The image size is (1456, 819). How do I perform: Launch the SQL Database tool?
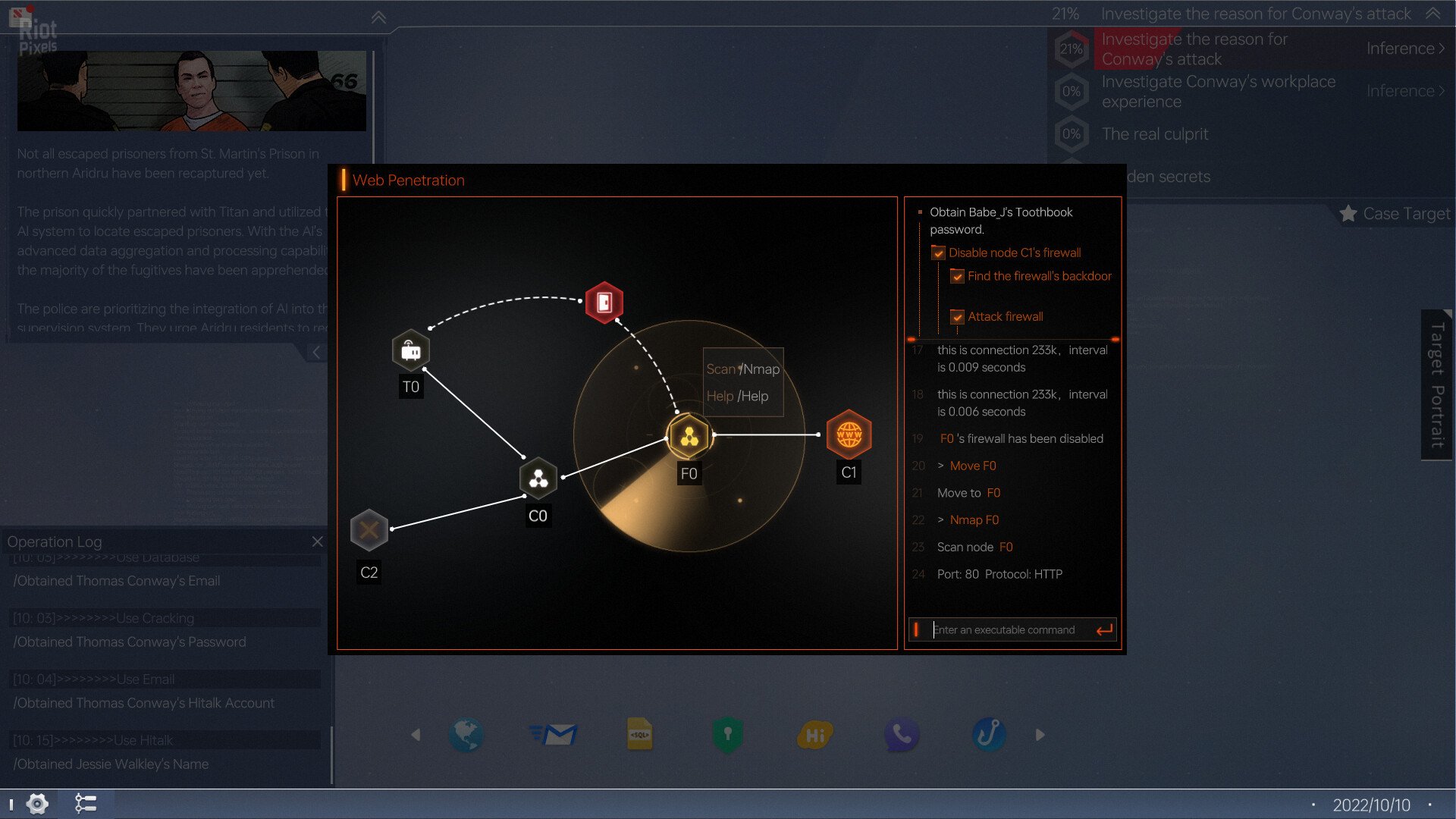pos(641,734)
